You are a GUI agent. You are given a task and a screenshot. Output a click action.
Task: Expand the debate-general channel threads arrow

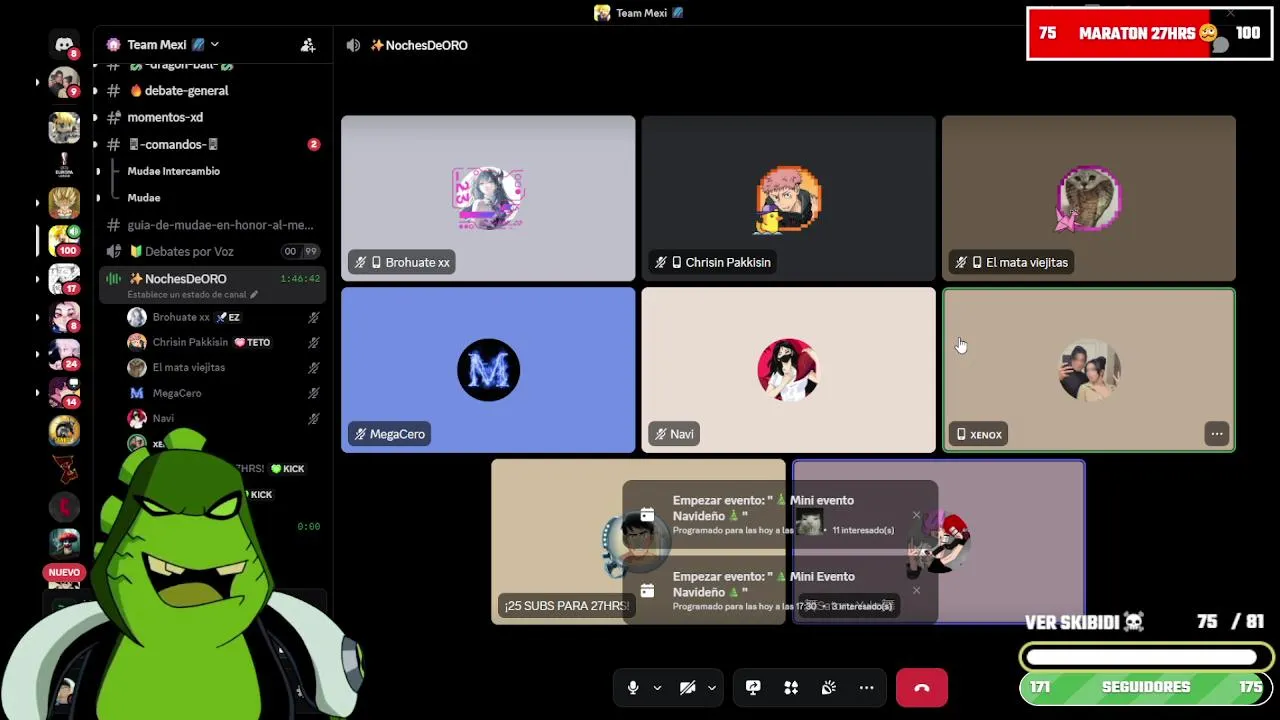tap(95, 91)
